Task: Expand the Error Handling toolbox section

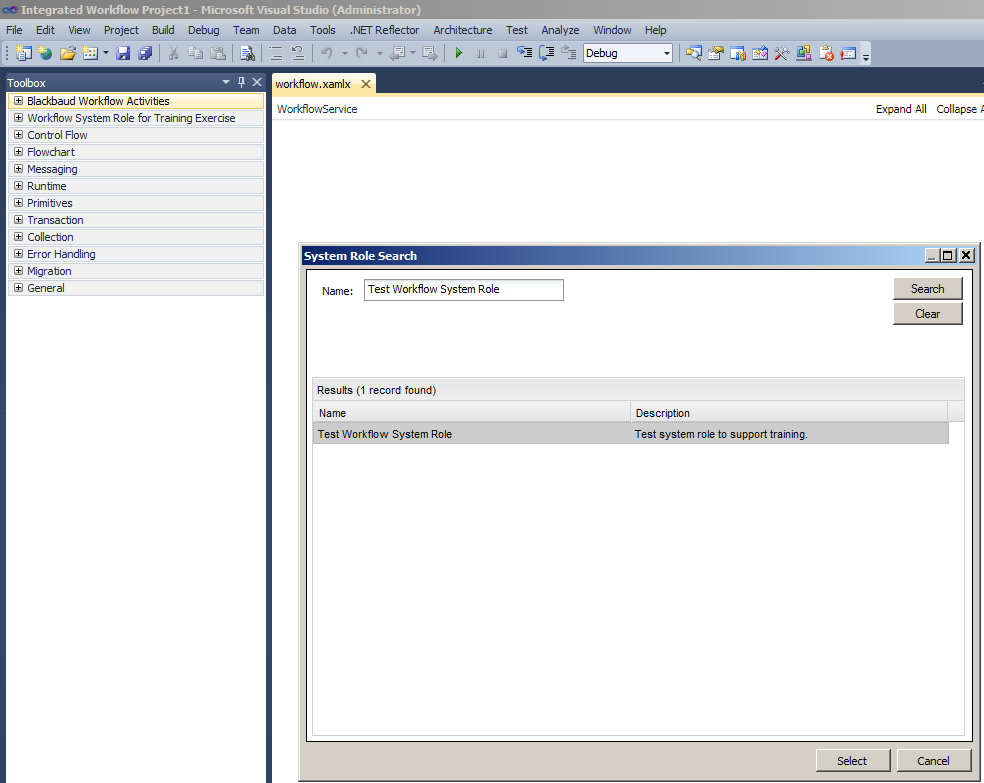Action: click(18, 254)
